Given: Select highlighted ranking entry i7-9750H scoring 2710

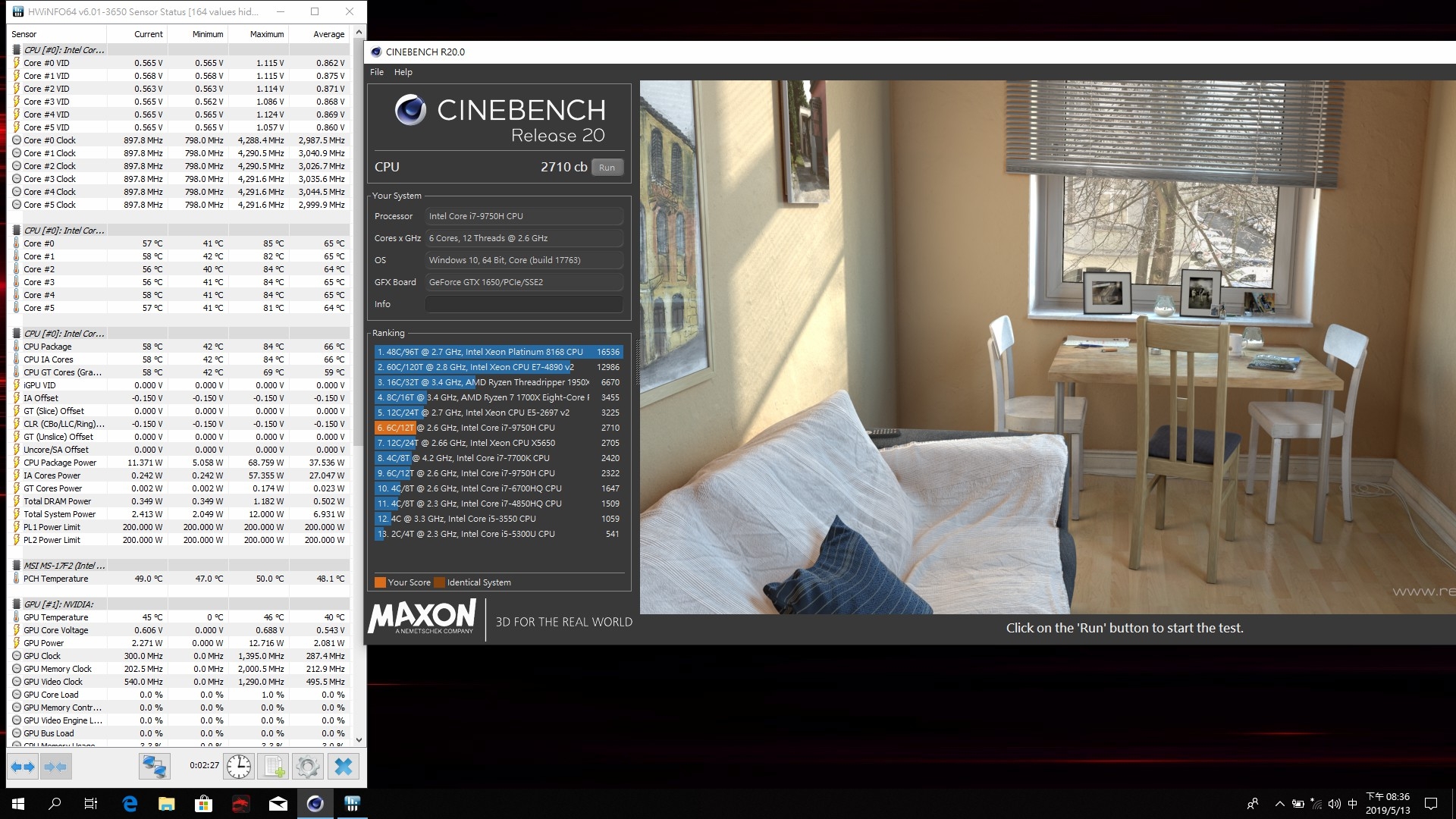Looking at the screenshot, I should pyautogui.click(x=498, y=428).
